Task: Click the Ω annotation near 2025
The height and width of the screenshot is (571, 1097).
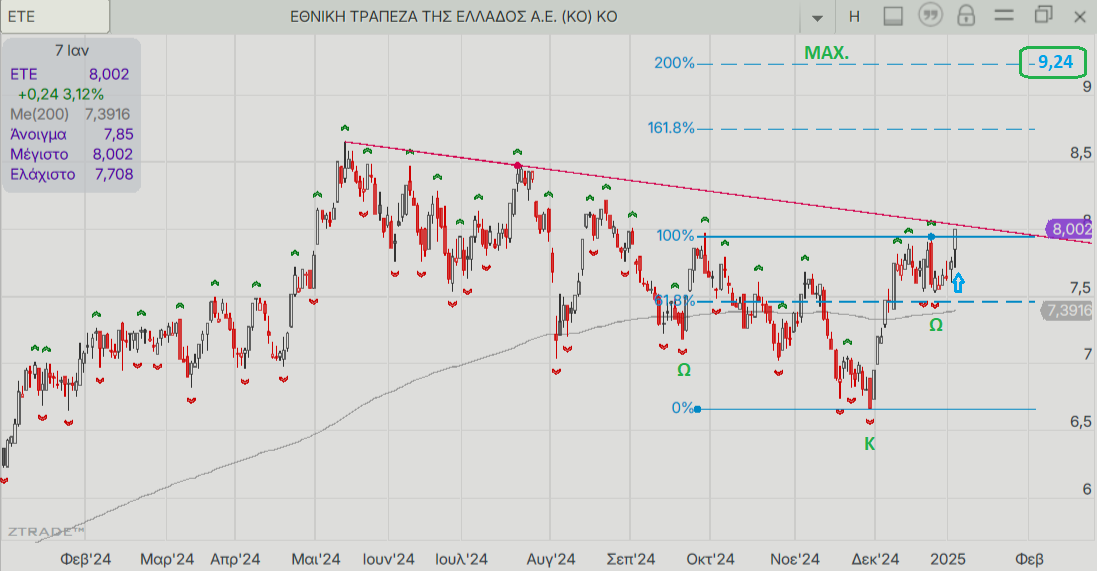Action: tap(935, 325)
